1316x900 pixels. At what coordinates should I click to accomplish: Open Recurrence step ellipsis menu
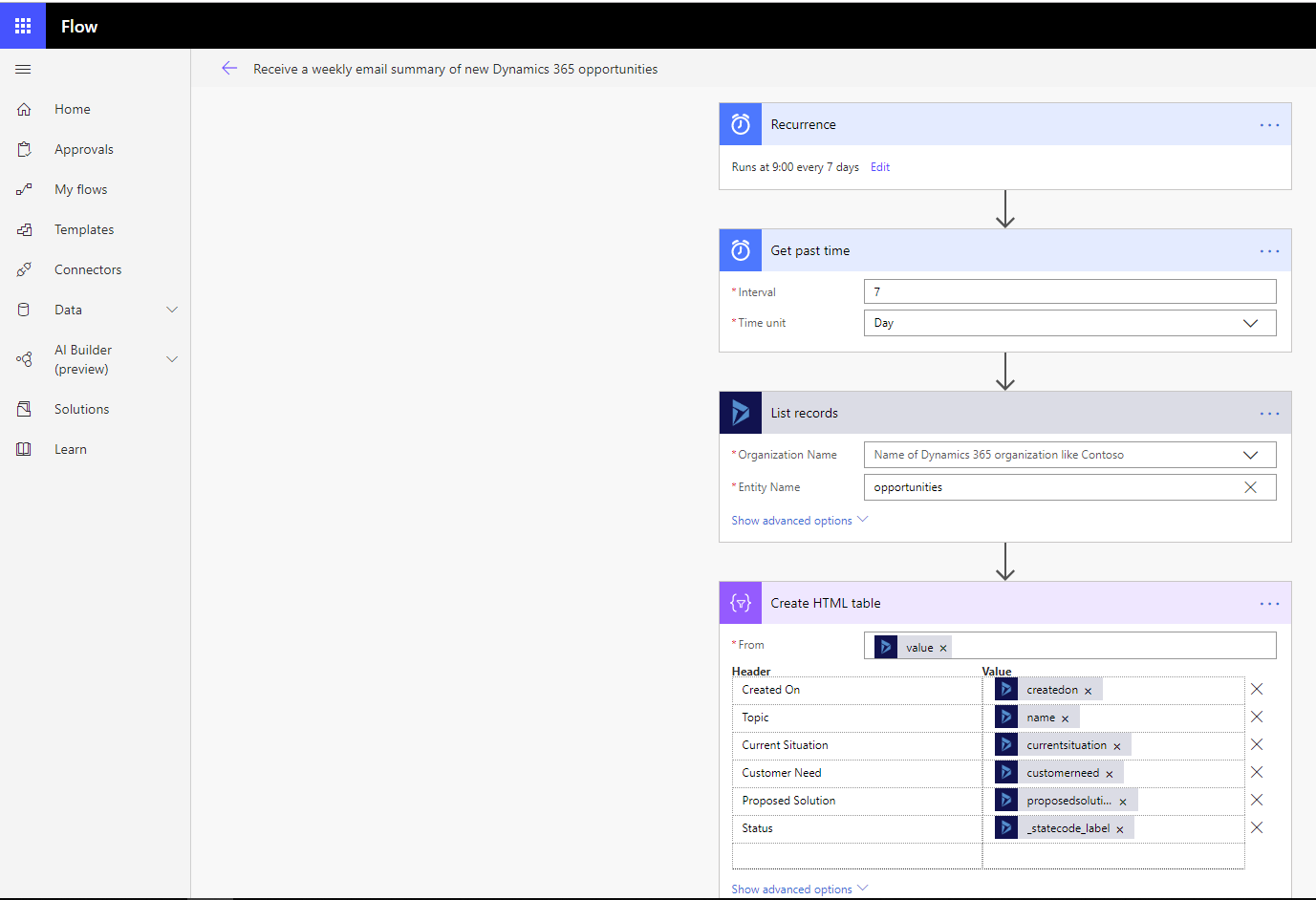click(1269, 125)
